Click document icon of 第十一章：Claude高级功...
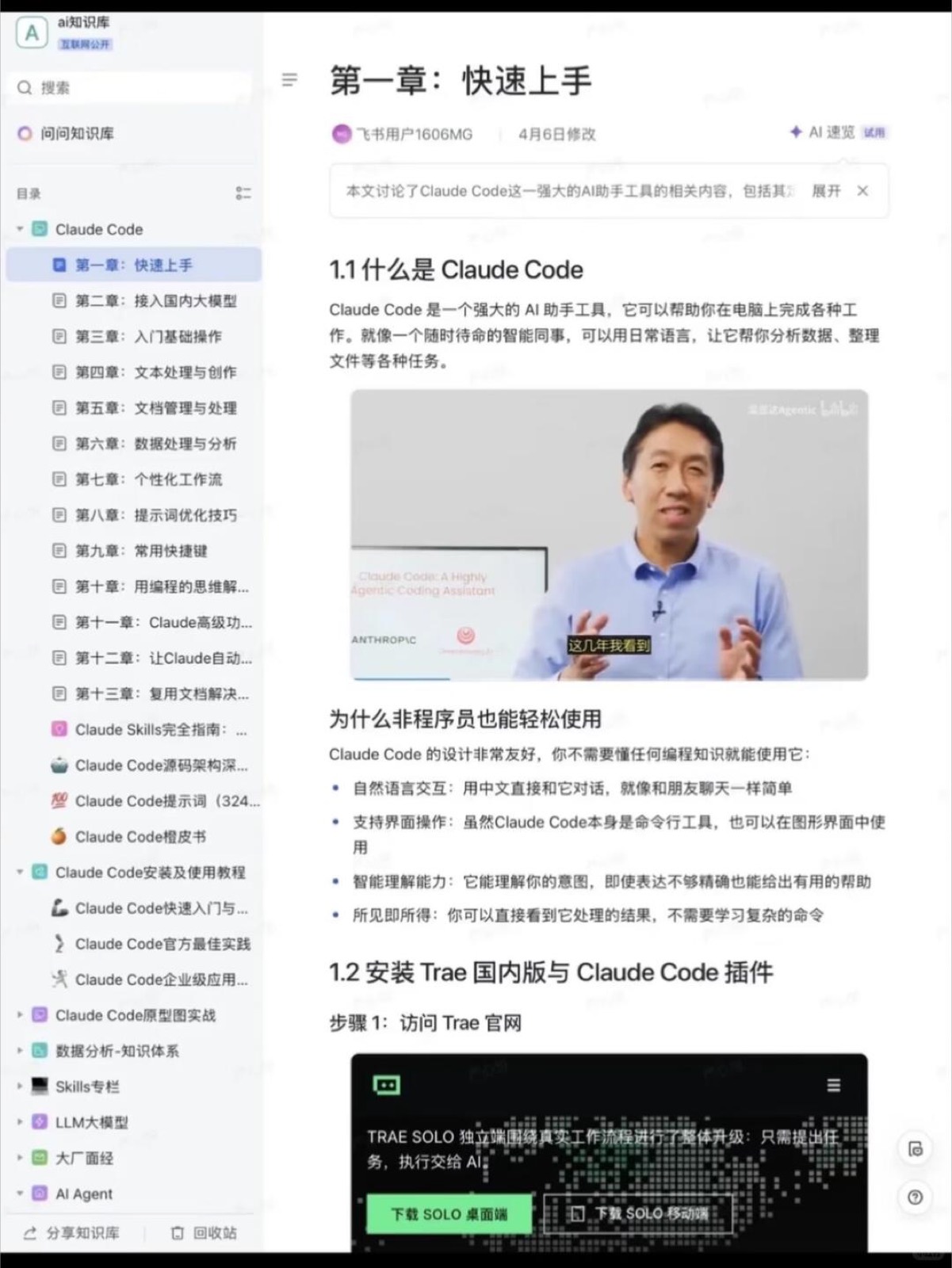952x1268 pixels. tap(59, 622)
